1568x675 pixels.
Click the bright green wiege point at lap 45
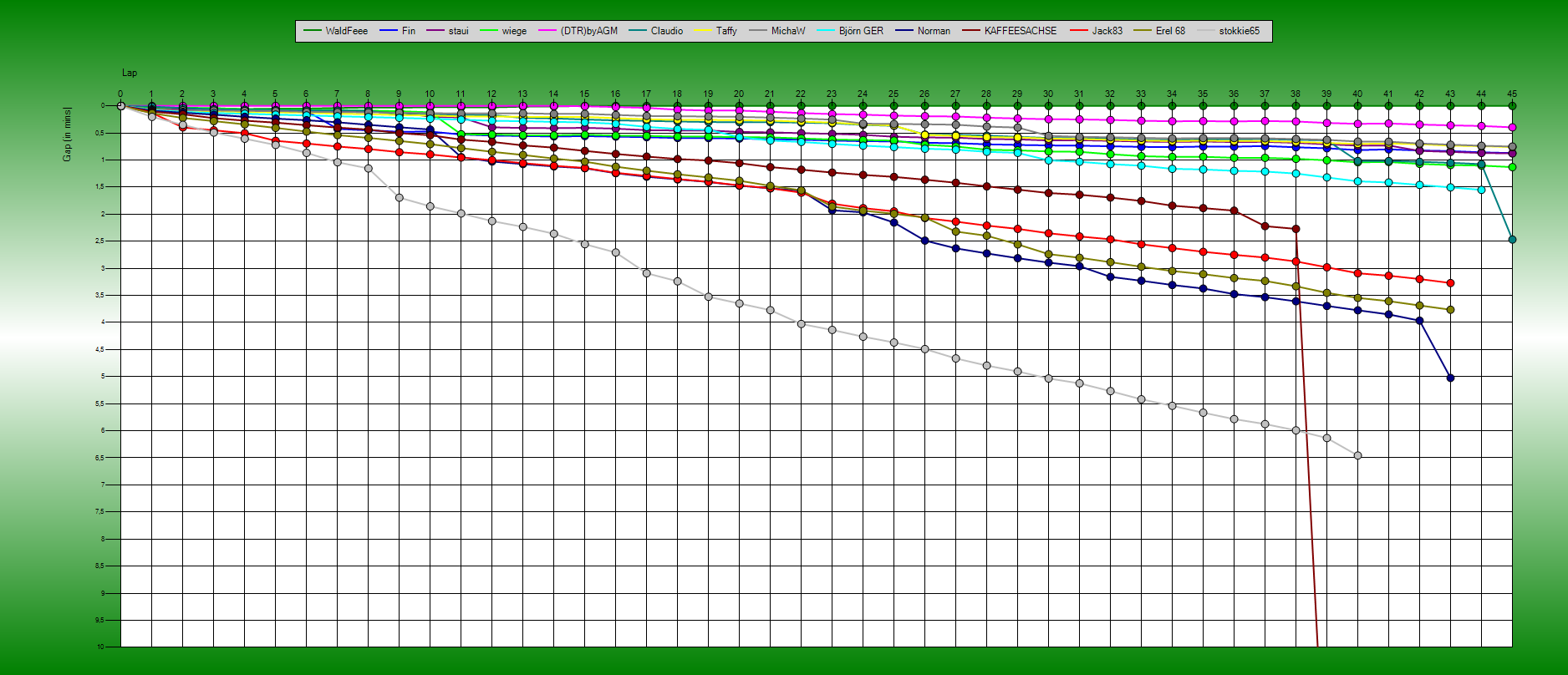tap(1512, 167)
